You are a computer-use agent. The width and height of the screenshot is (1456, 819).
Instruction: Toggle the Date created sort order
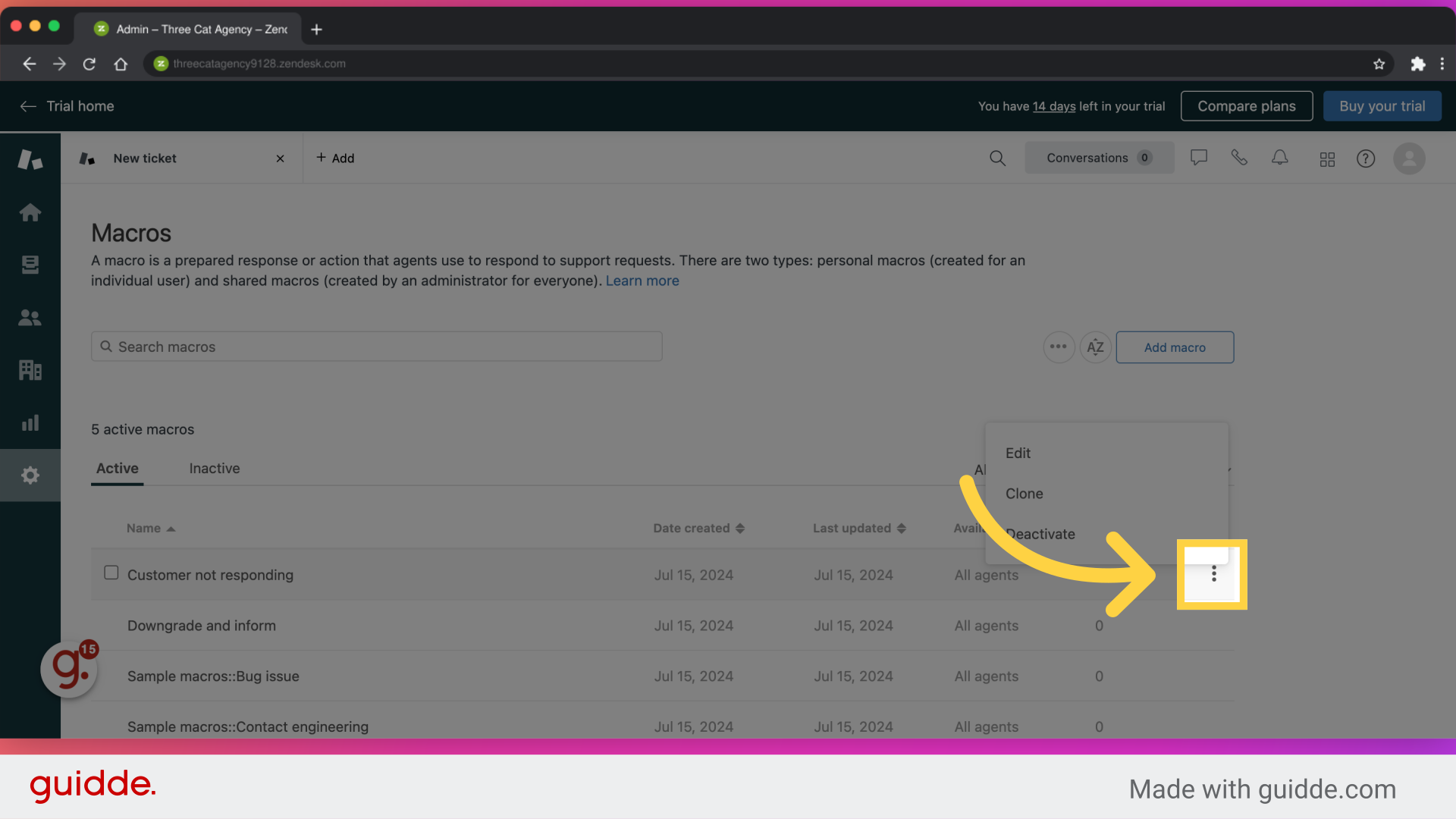(x=698, y=528)
